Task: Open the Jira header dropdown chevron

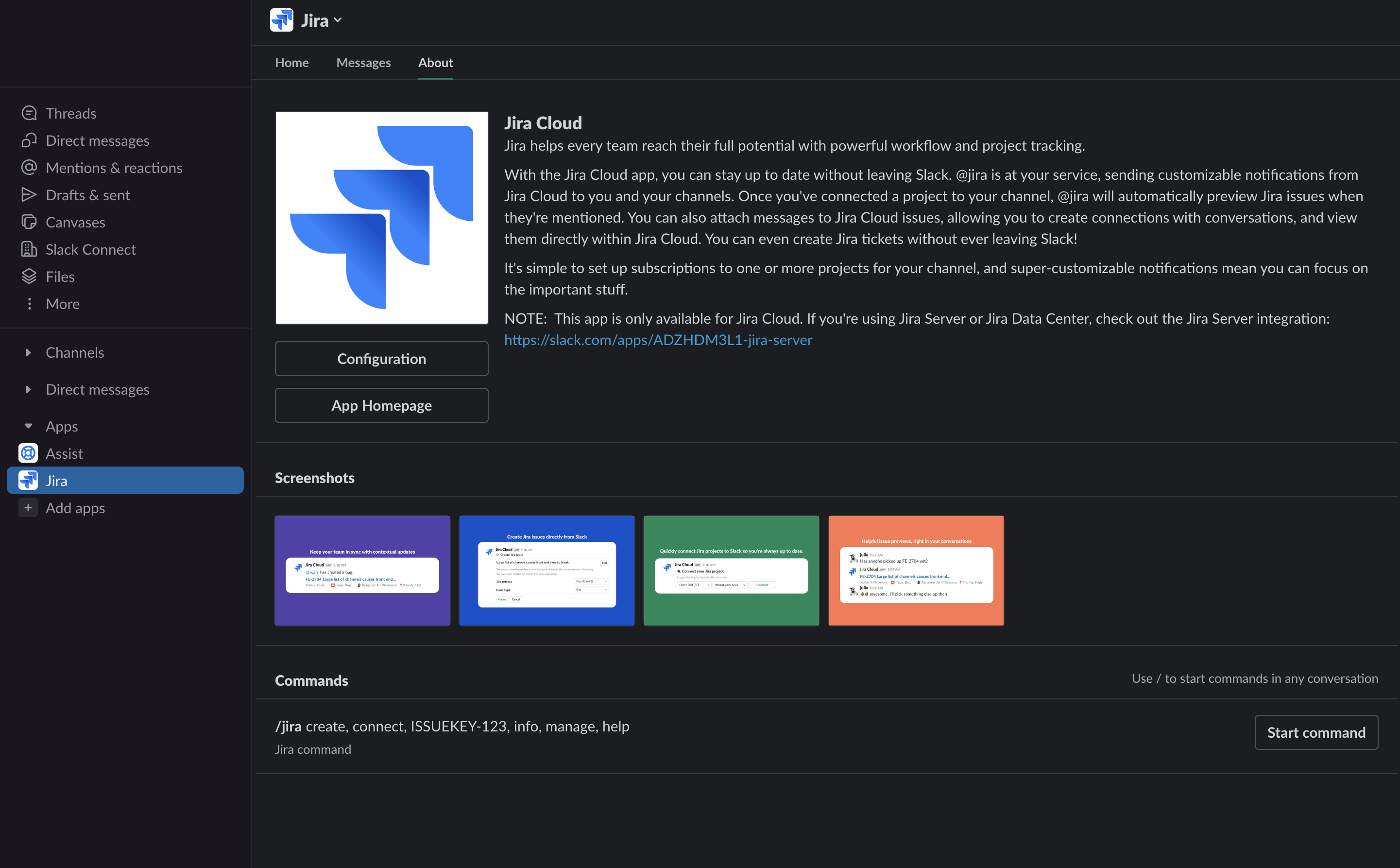Action: (x=339, y=20)
